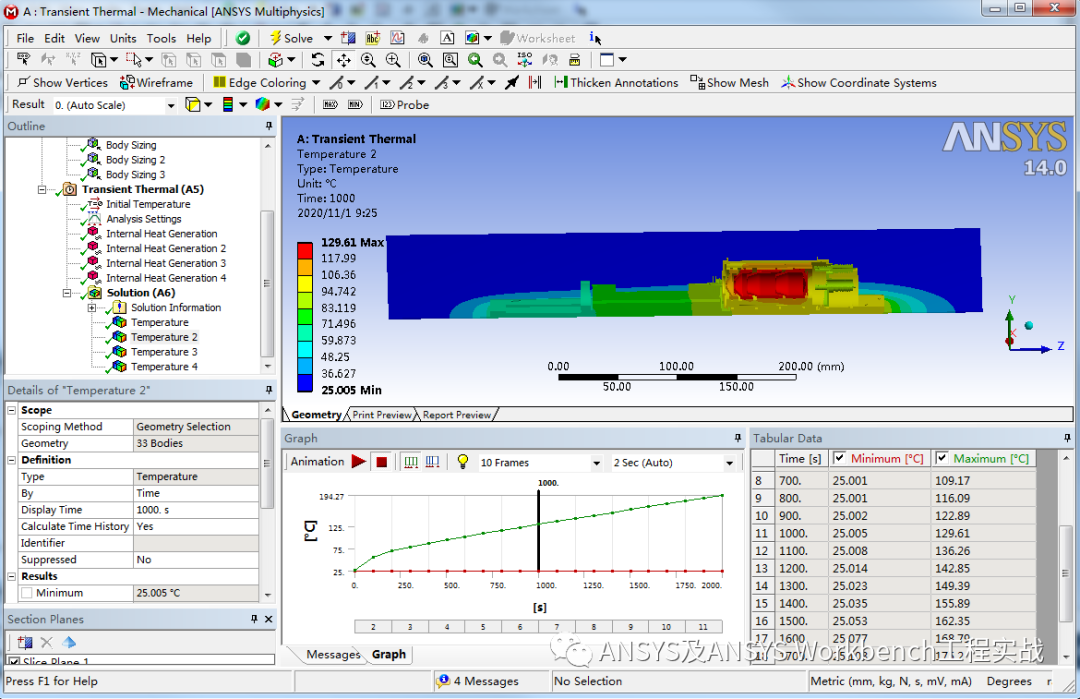Open the View menu
Screen dimensions: 1080x699
click(87, 39)
